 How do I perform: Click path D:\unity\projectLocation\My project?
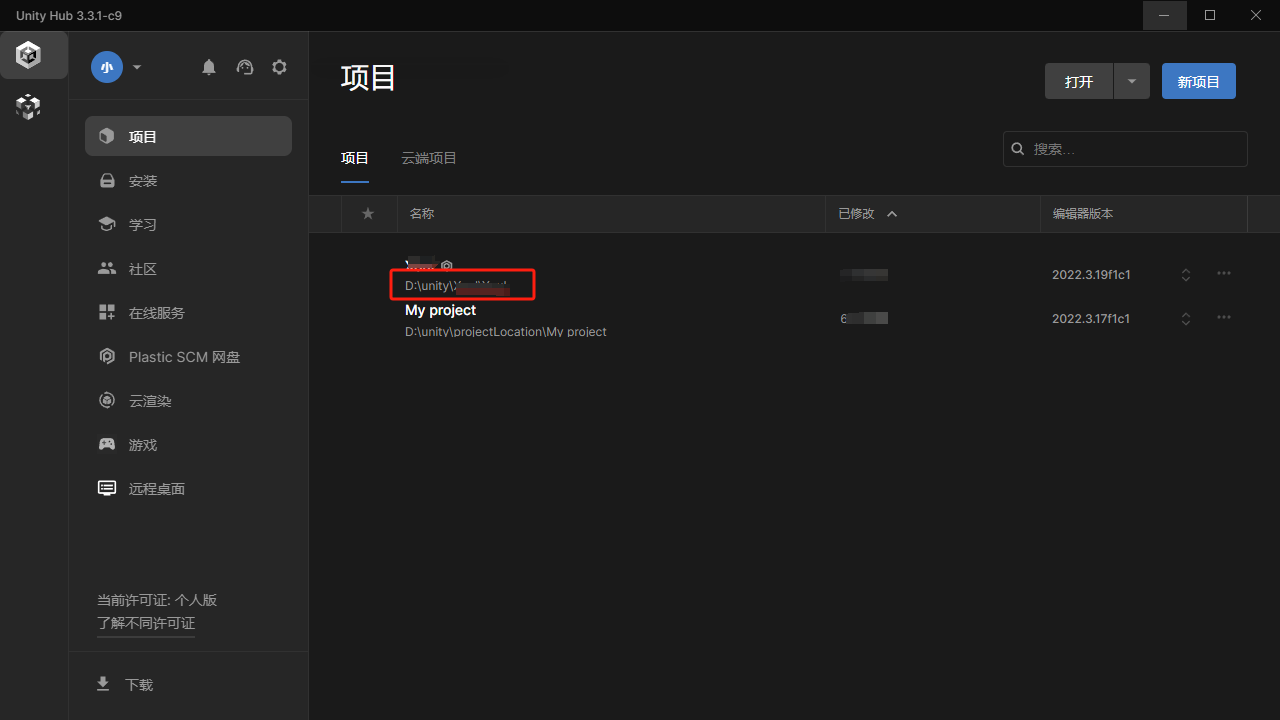506,331
